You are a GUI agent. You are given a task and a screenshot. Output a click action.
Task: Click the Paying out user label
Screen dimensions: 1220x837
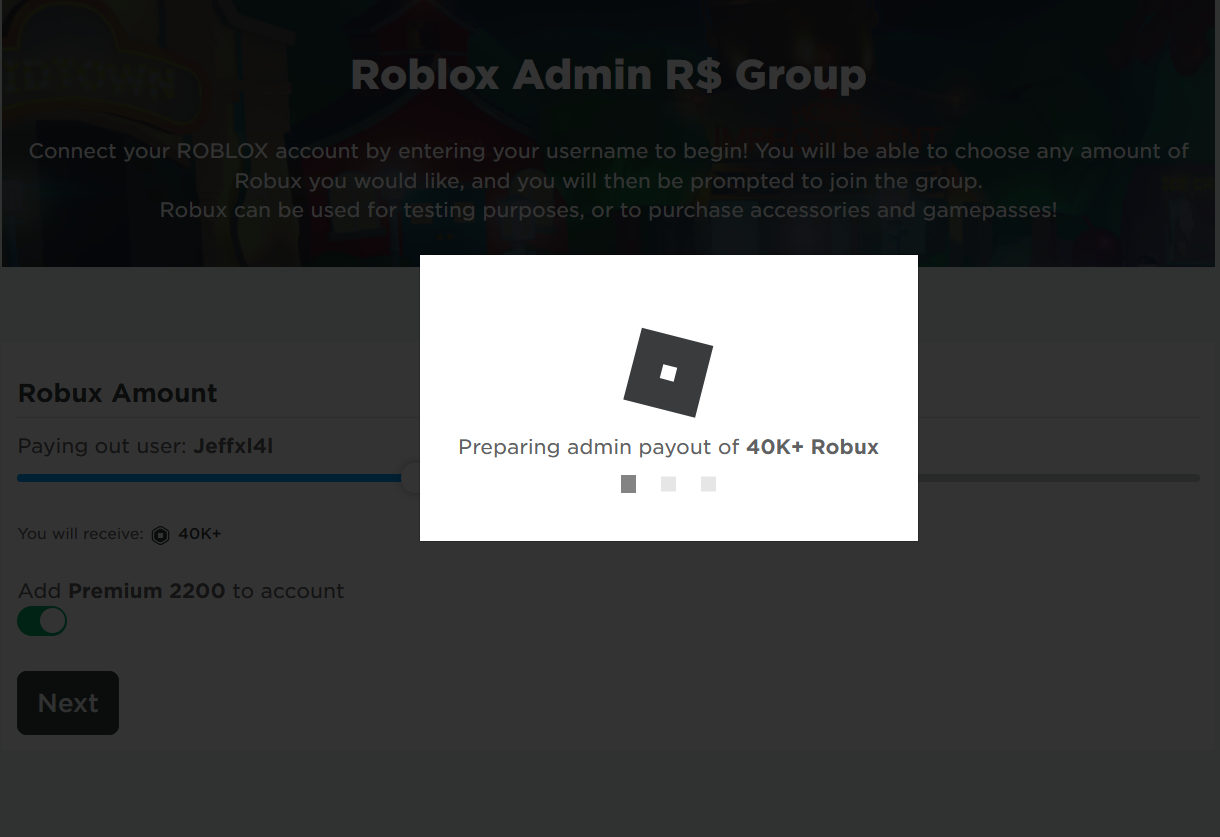103,446
